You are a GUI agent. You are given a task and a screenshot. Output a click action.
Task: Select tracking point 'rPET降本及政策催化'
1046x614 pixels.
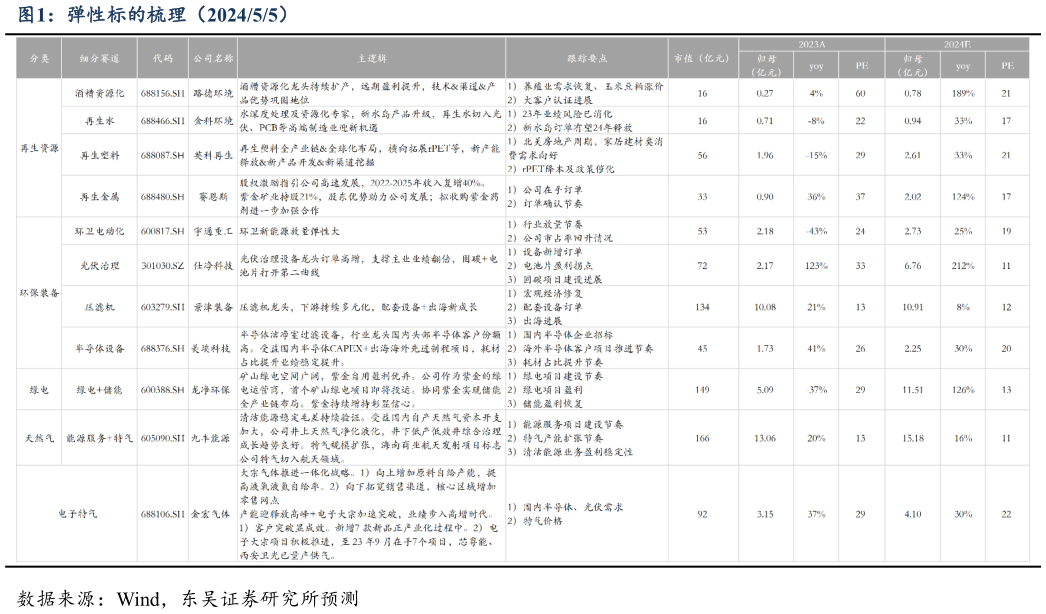coord(561,170)
